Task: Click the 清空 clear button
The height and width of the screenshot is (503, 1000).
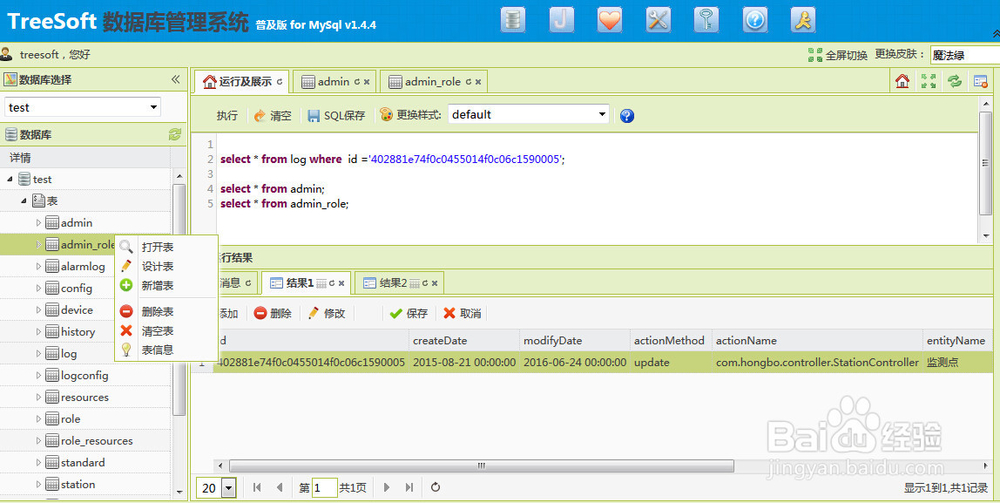Action: [x=273, y=115]
